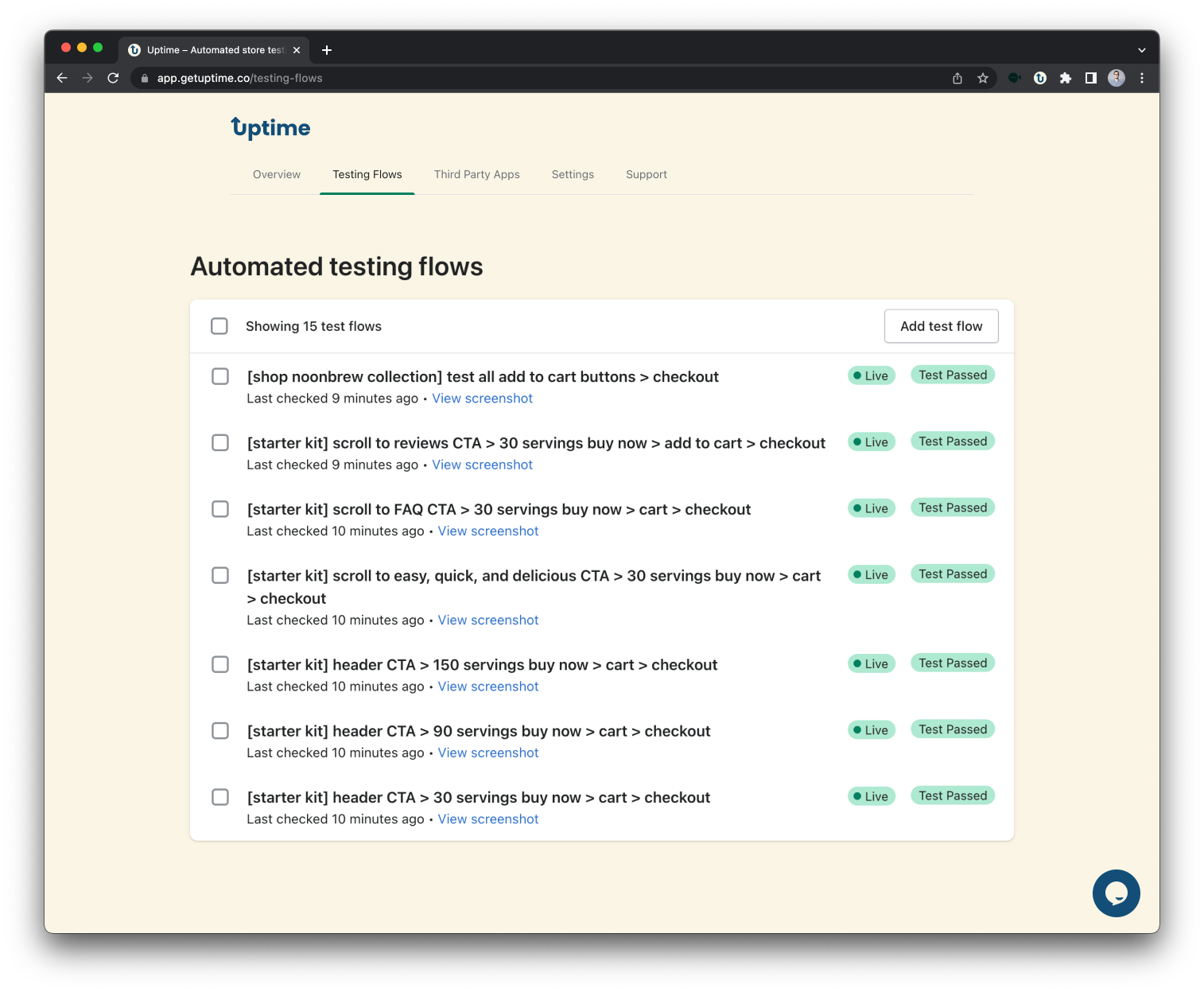Open the shop noonbrew collection flow title

483,377
